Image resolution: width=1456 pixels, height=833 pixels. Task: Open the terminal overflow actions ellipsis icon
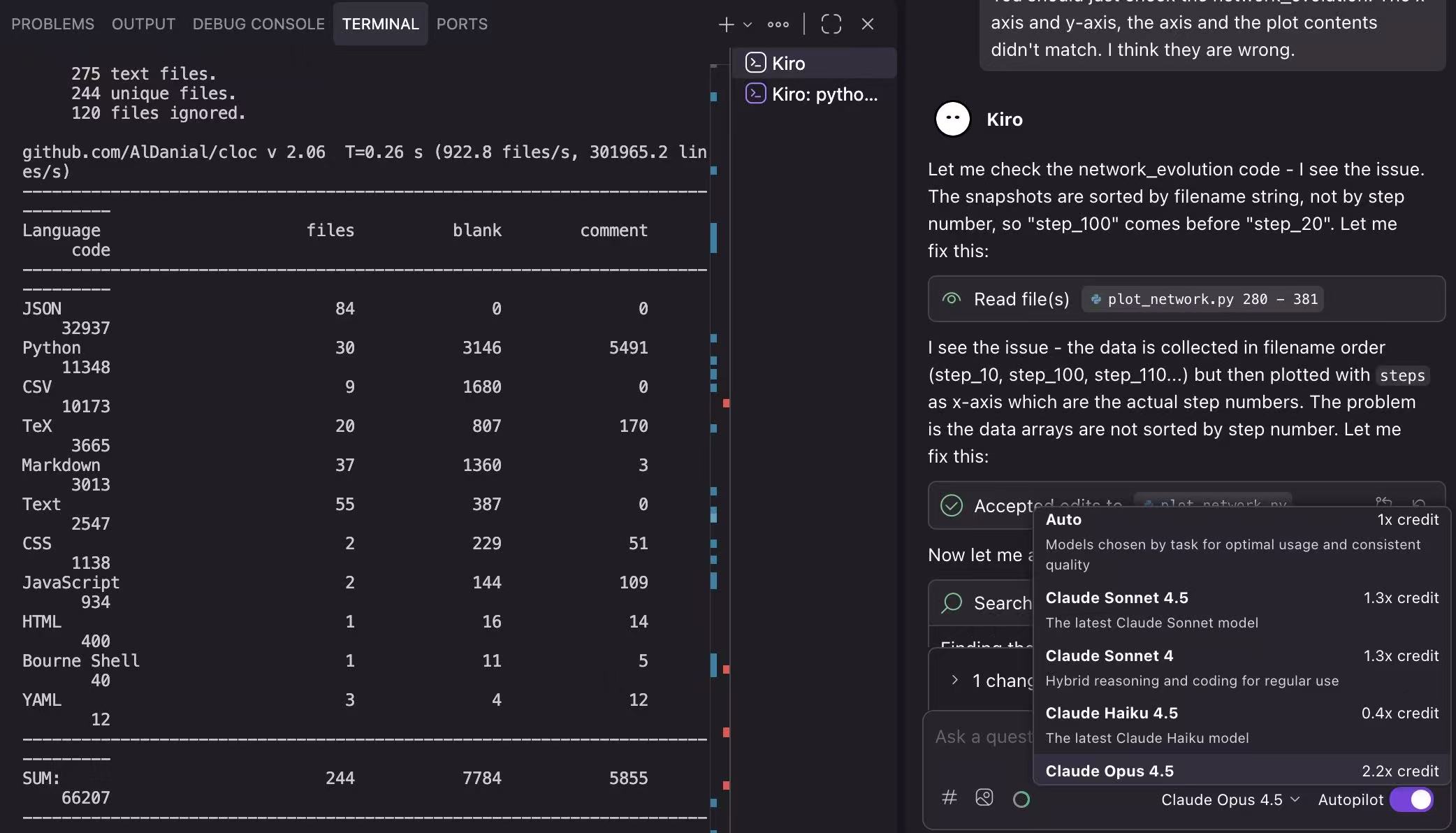coord(778,24)
